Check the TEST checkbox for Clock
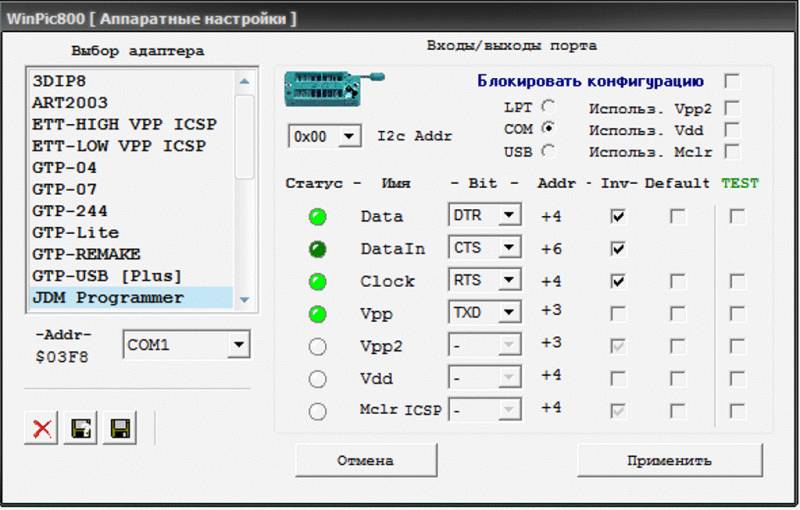Viewport: 800px width, 510px height. [737, 281]
